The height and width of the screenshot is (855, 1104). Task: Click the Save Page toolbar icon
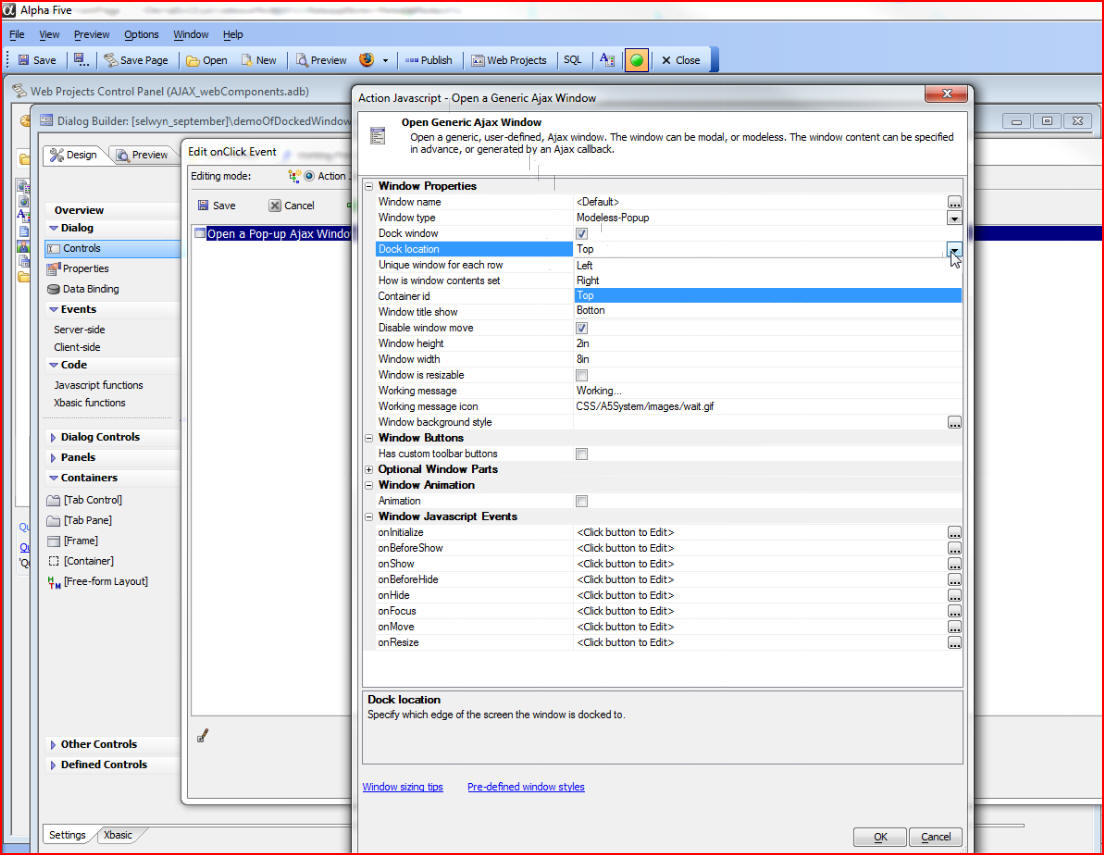click(111, 60)
